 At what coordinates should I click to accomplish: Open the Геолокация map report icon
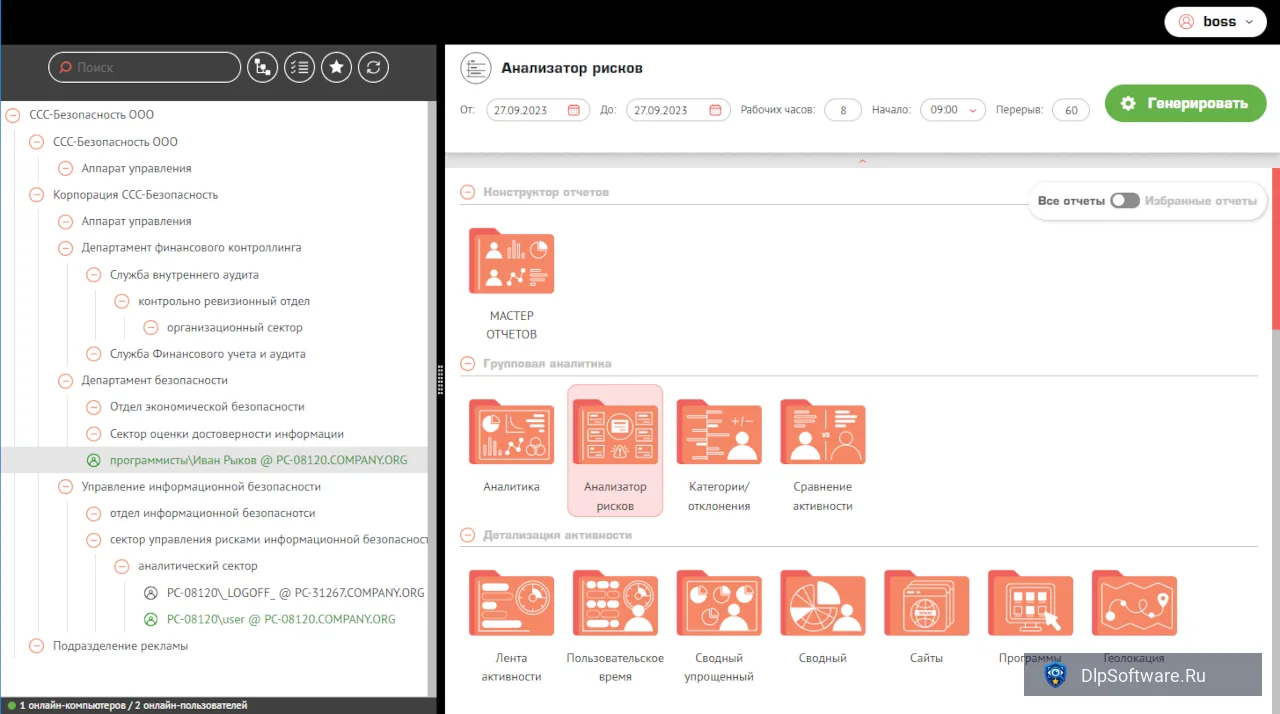pyautogui.click(x=1135, y=603)
